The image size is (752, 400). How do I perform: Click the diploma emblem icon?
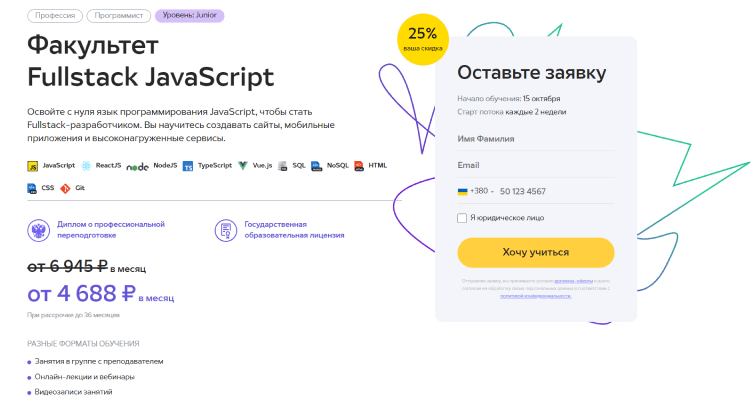[39, 230]
